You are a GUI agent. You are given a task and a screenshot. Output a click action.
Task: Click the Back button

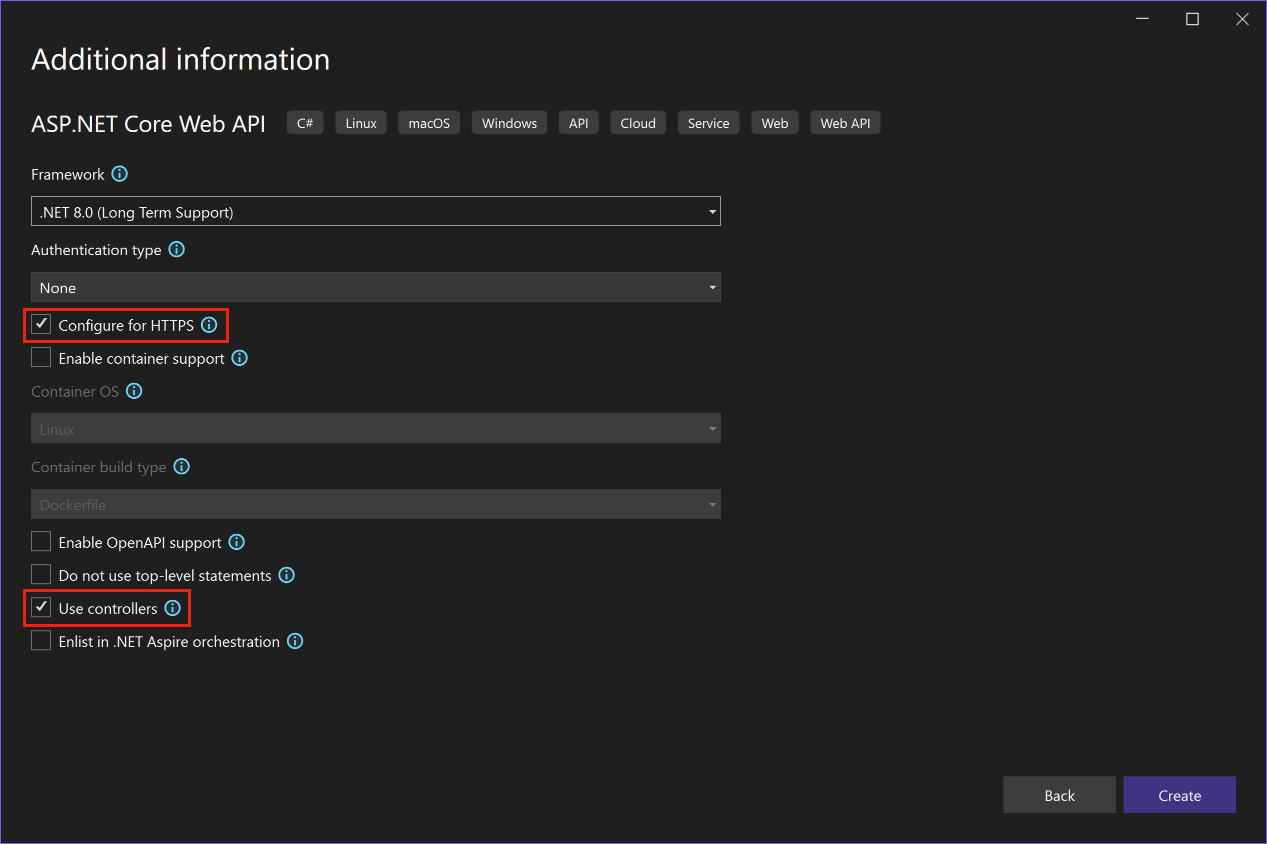coord(1059,794)
